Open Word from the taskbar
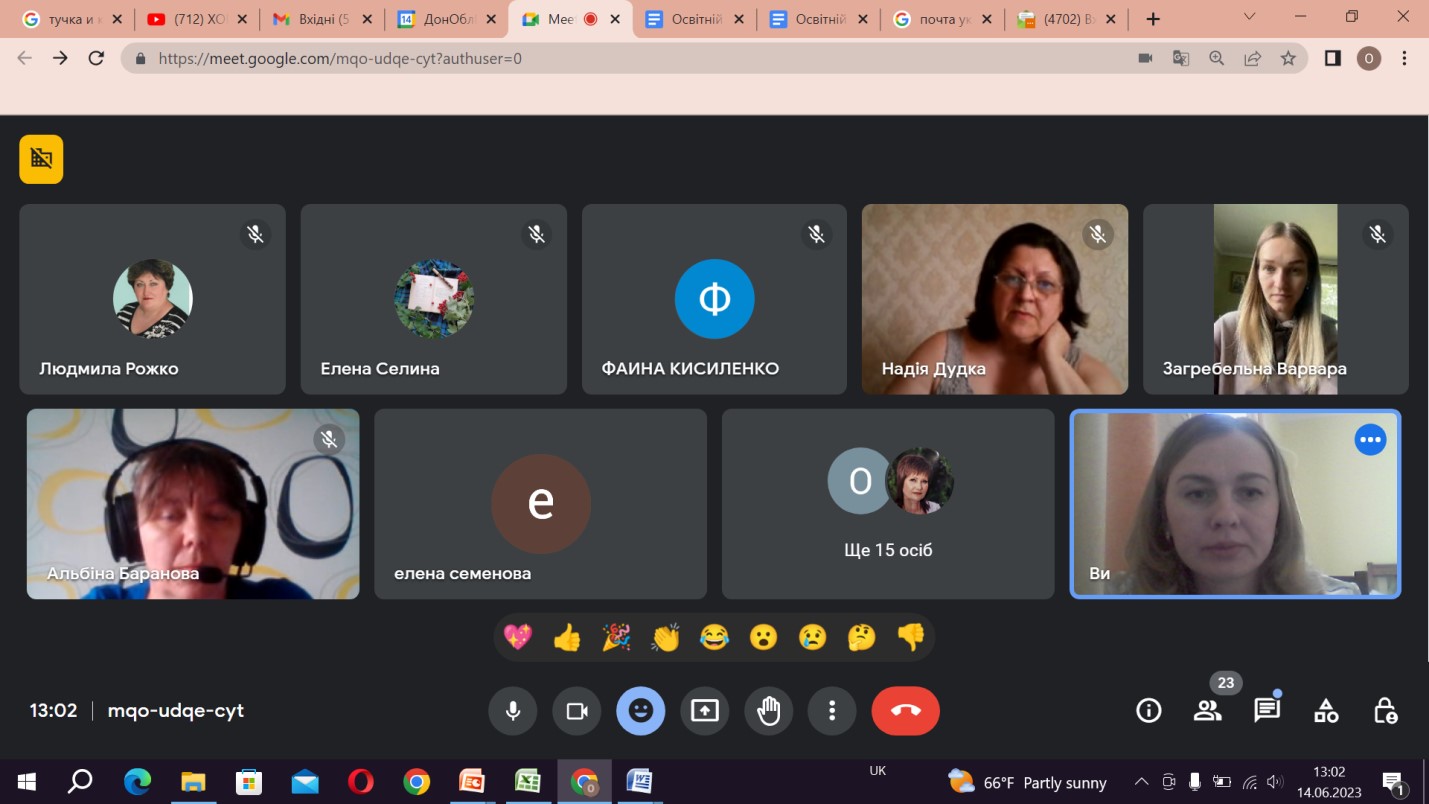This screenshot has height=804, width=1429. tap(640, 781)
